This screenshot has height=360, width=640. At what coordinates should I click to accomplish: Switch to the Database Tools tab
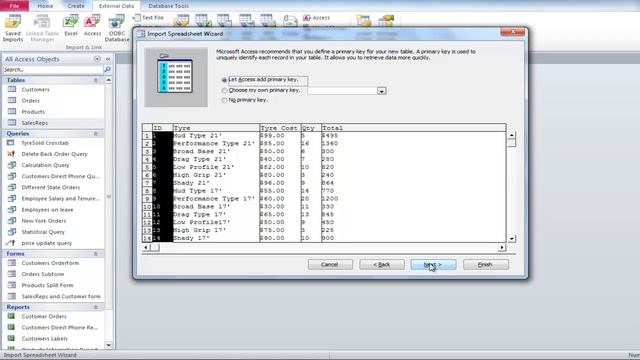pyautogui.click(x=168, y=6)
